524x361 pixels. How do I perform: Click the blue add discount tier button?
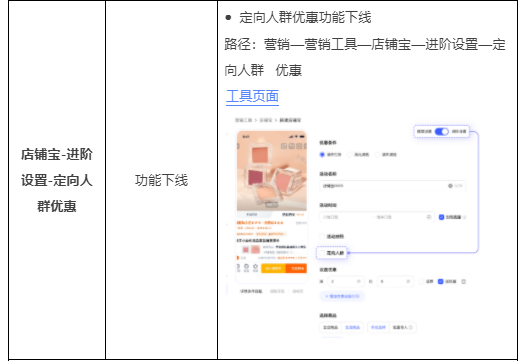[342, 296]
